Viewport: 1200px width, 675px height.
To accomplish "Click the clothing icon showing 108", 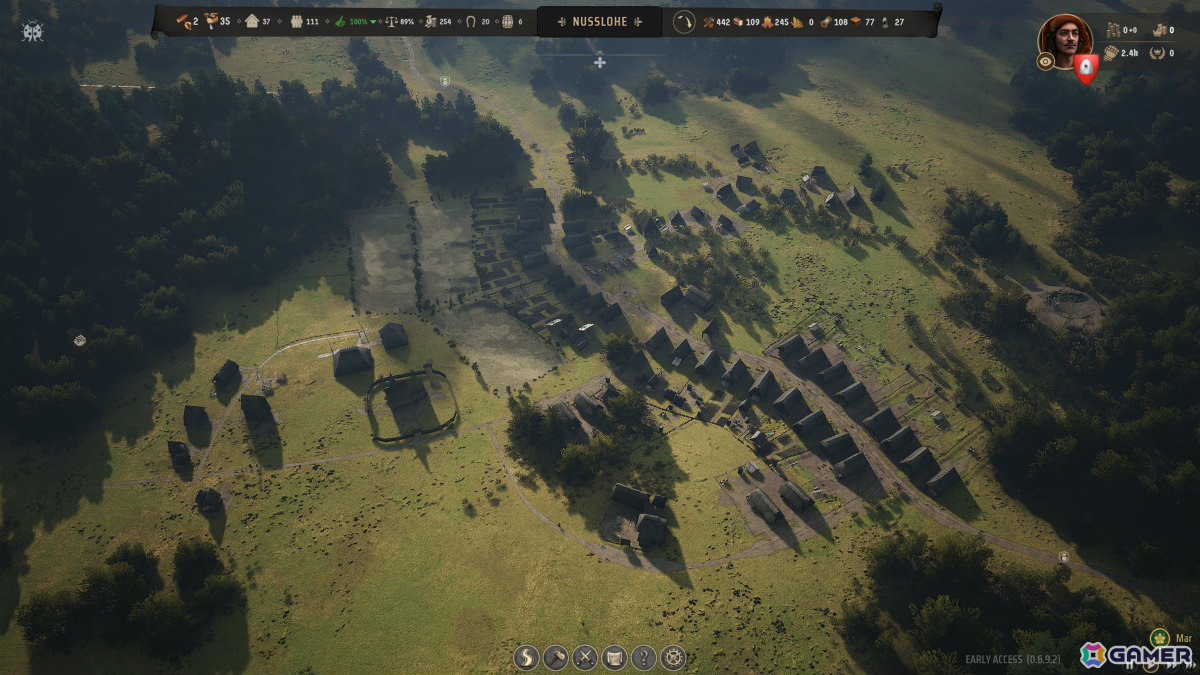I will click(x=825, y=22).
